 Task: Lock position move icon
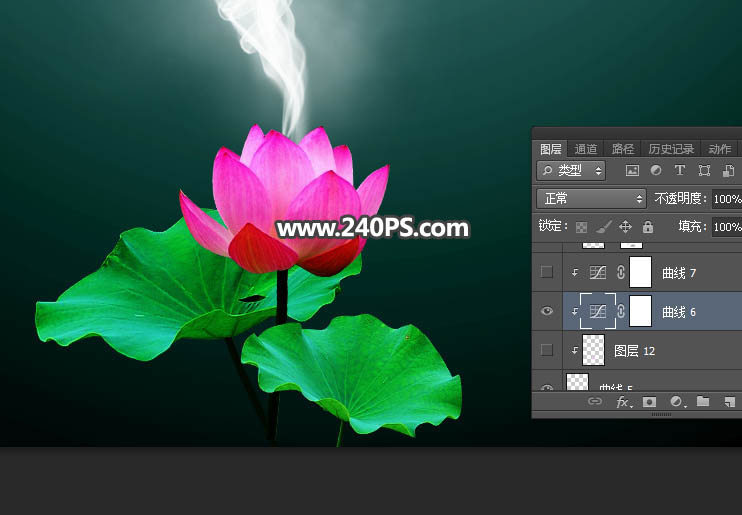coord(626,227)
